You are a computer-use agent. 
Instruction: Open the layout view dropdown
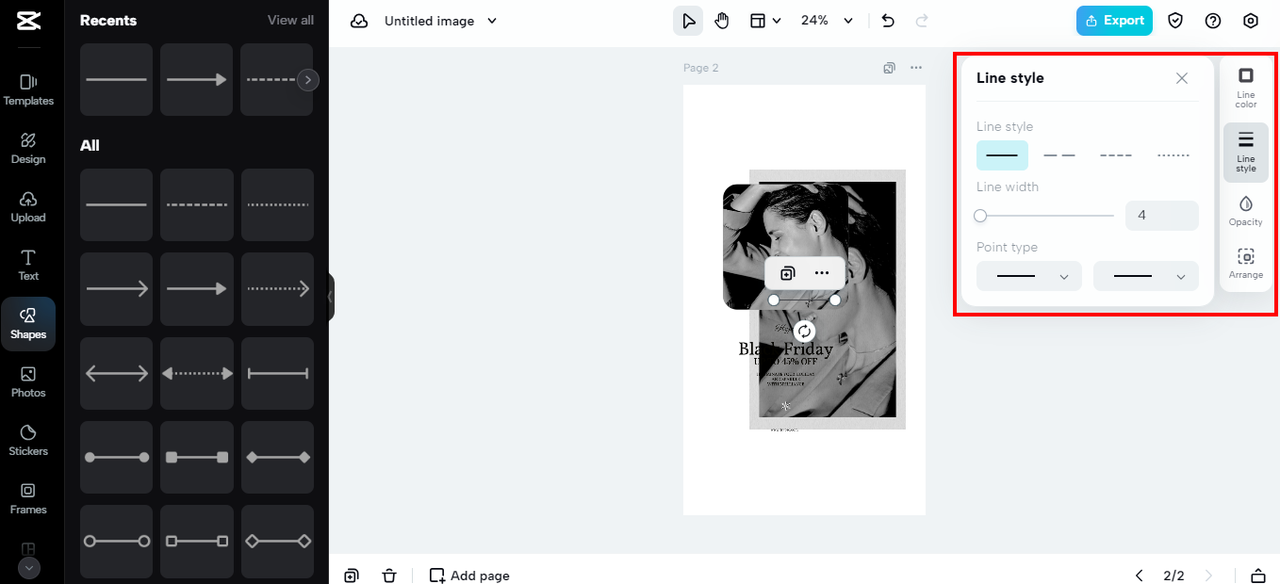tap(765, 20)
